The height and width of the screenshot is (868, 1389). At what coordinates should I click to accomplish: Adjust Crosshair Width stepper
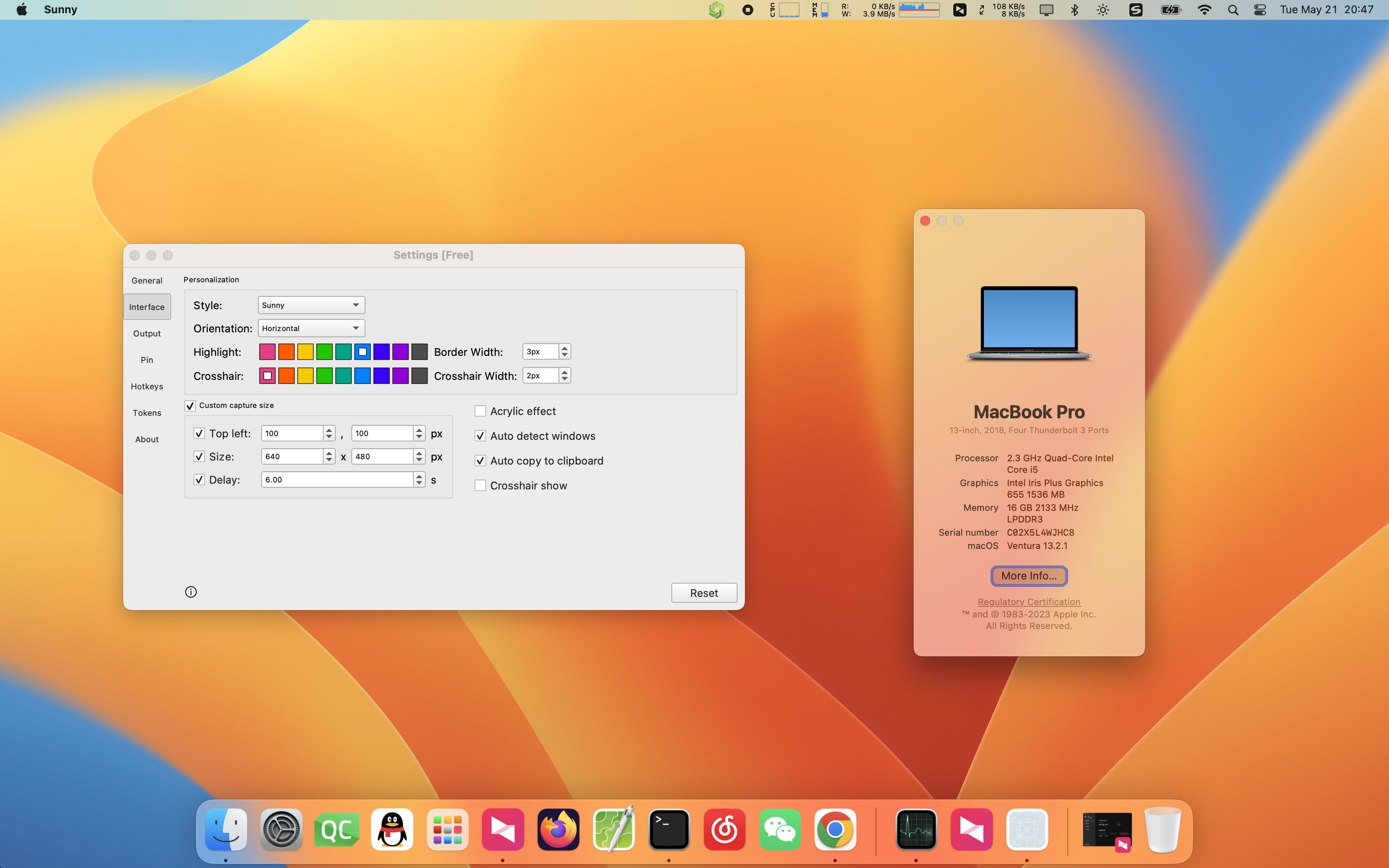tap(565, 375)
